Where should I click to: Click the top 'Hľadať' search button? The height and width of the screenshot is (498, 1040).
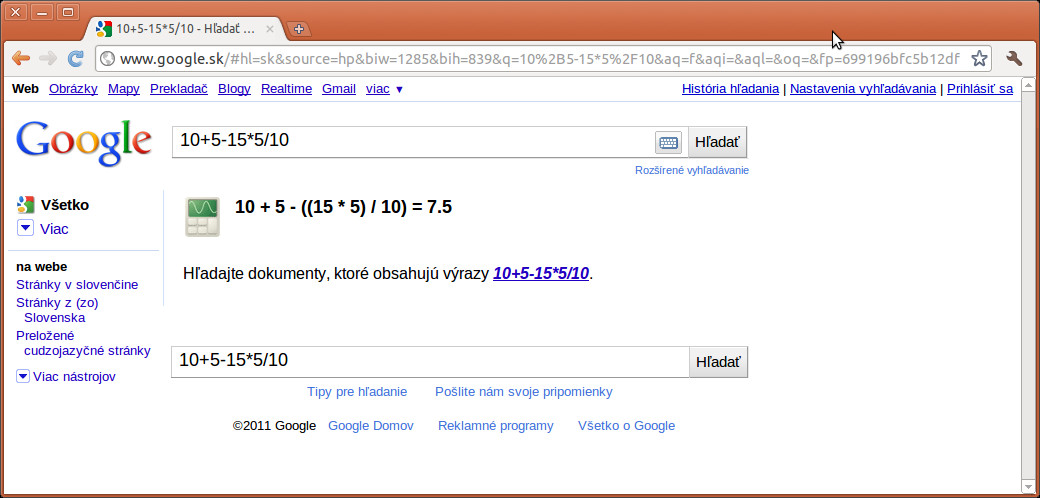tap(718, 142)
